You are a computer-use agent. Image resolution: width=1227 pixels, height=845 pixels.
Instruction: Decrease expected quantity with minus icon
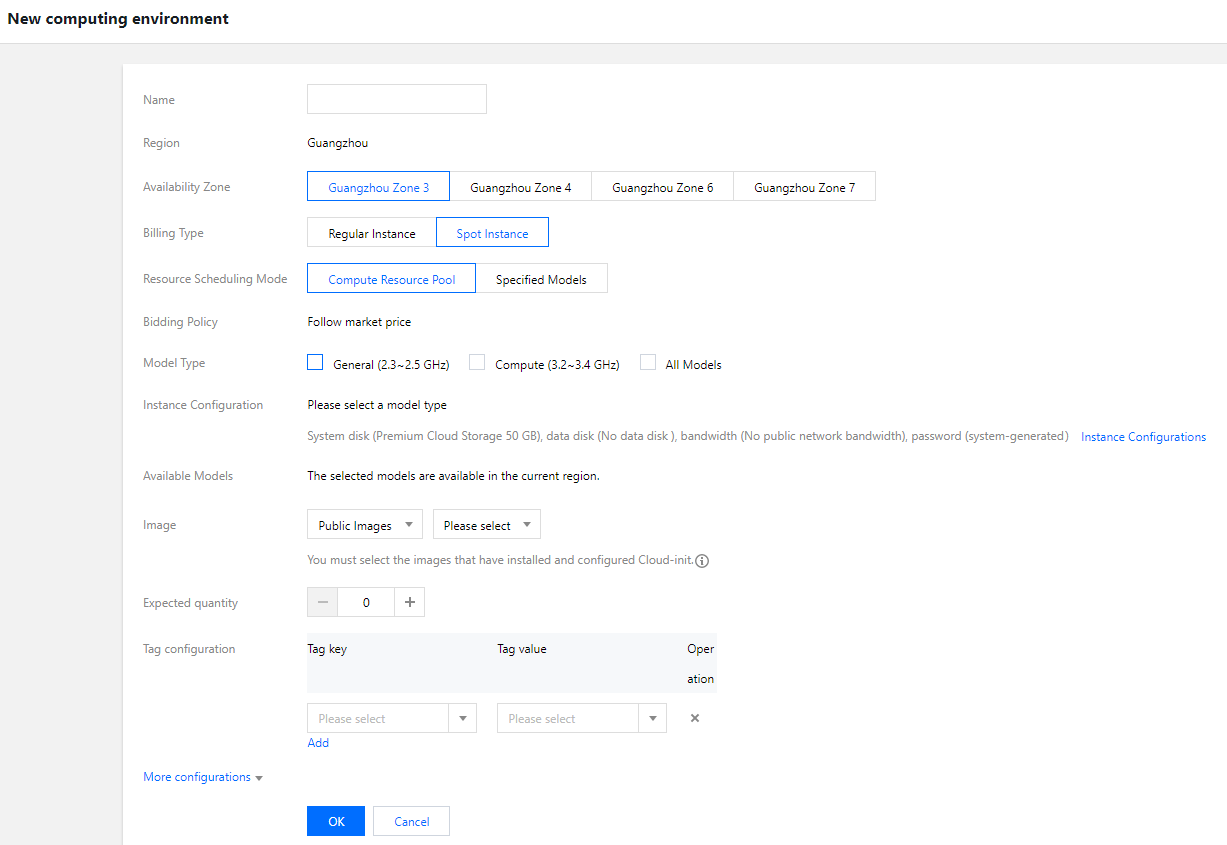tap(322, 603)
